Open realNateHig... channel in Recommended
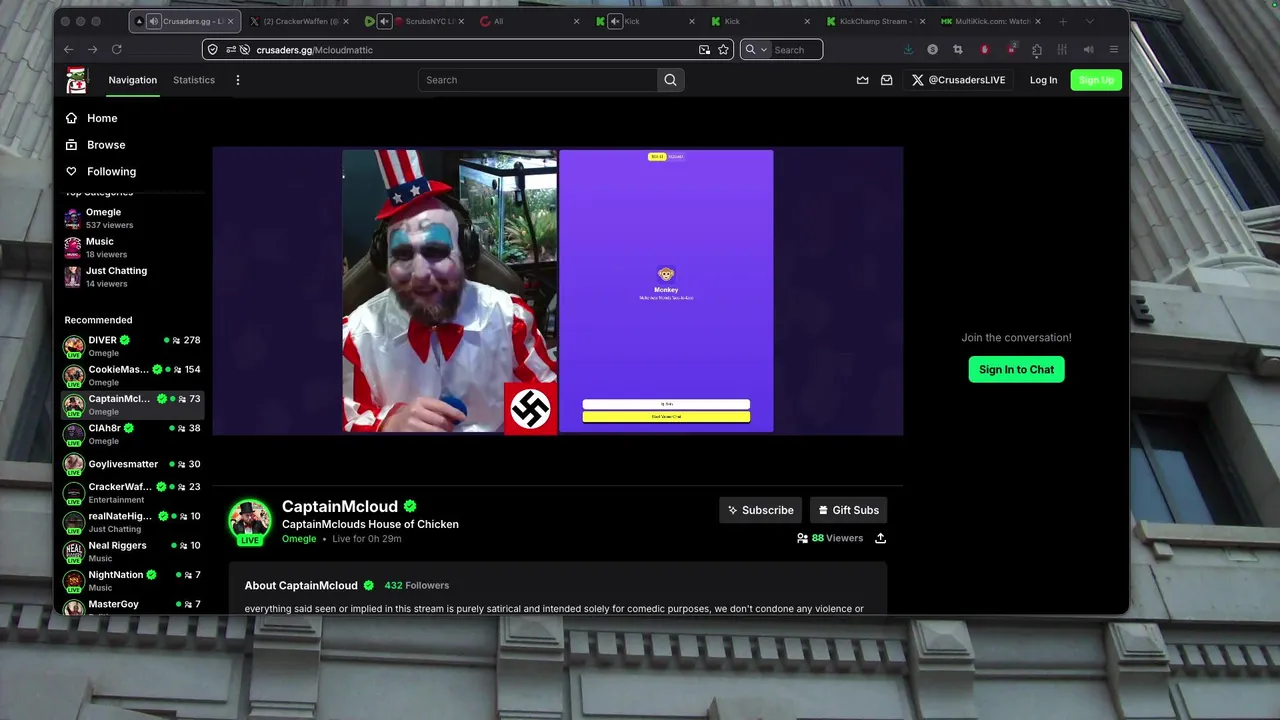Viewport: 1280px width, 720px height. click(x=132, y=522)
